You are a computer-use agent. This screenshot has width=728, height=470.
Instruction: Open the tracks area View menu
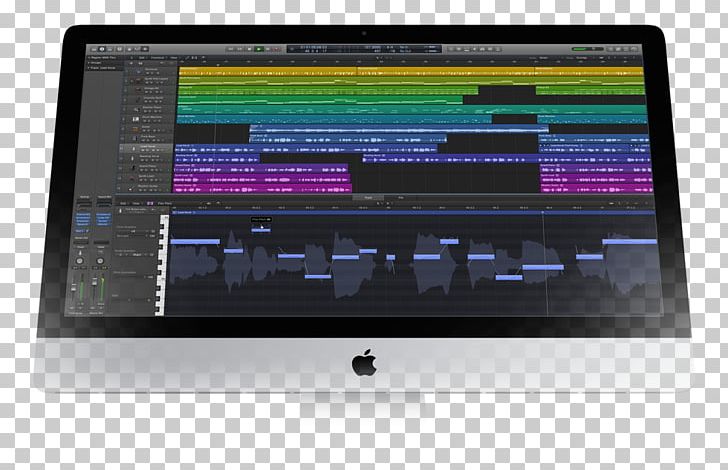tap(173, 58)
